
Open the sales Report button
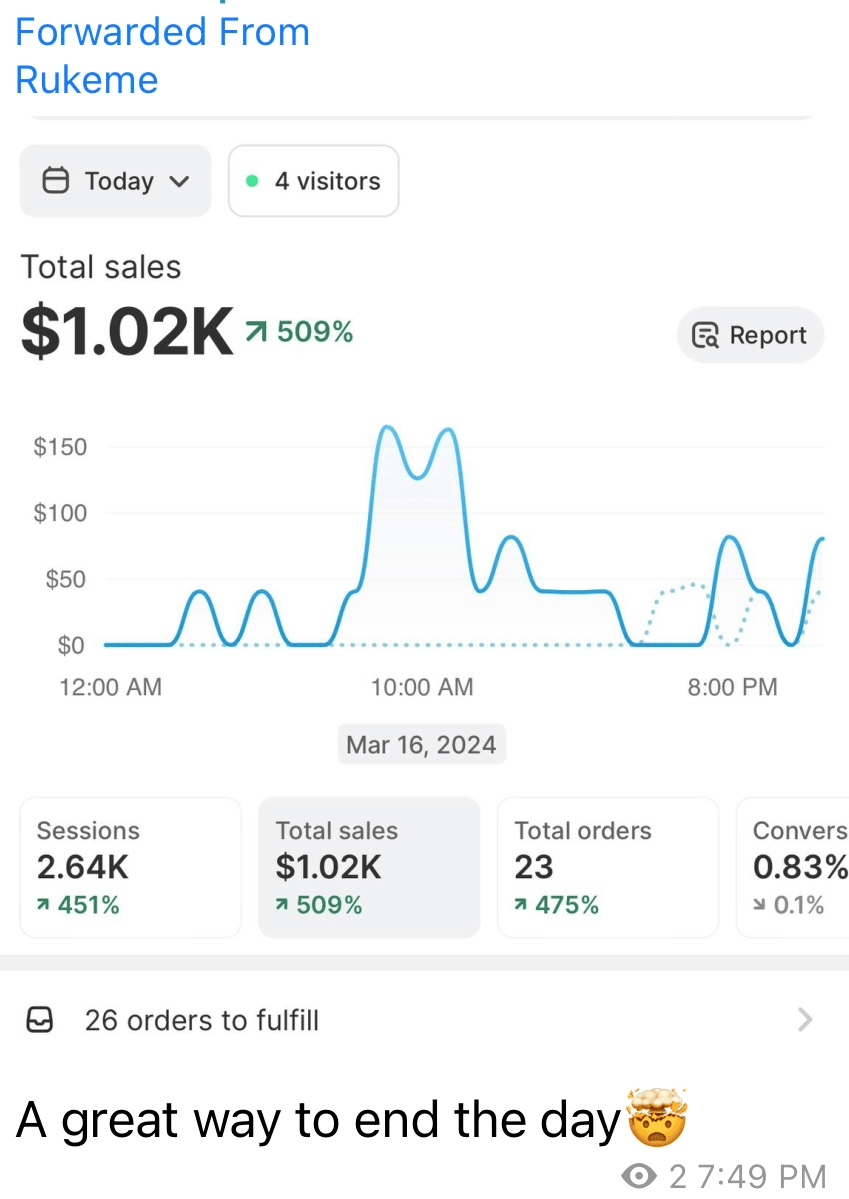coord(750,335)
